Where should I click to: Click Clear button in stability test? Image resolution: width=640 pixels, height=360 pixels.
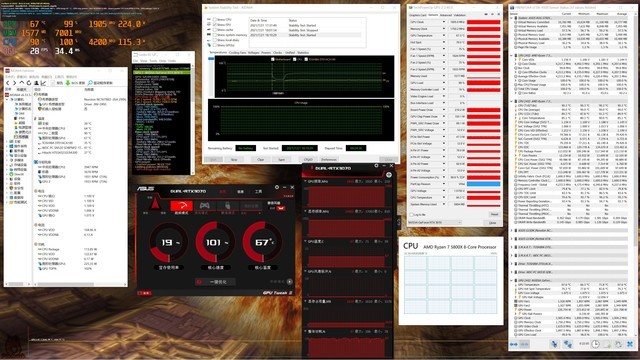pos(260,160)
